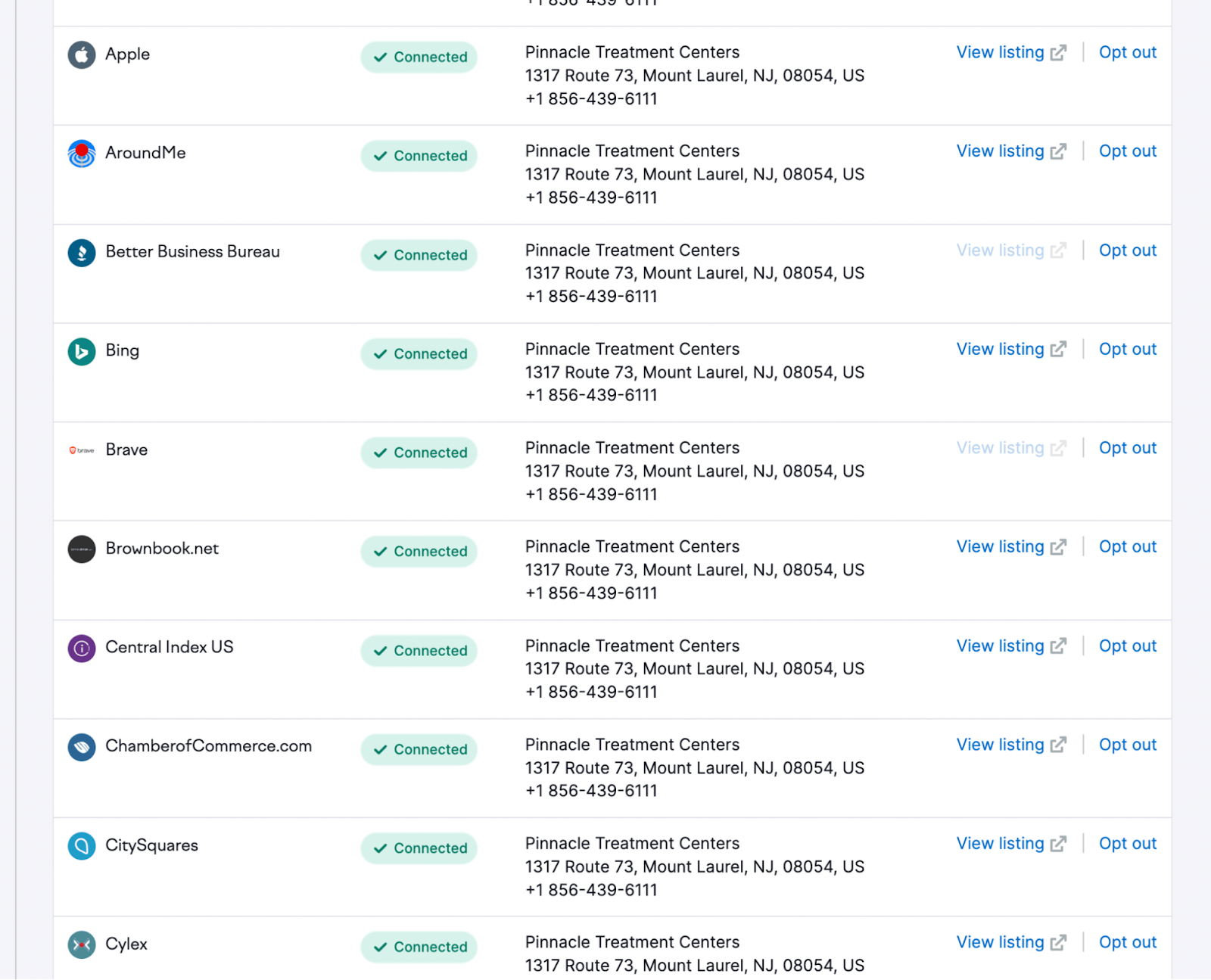Click the Connected badge for AroundMe
The width and height of the screenshot is (1211, 980).
point(419,156)
